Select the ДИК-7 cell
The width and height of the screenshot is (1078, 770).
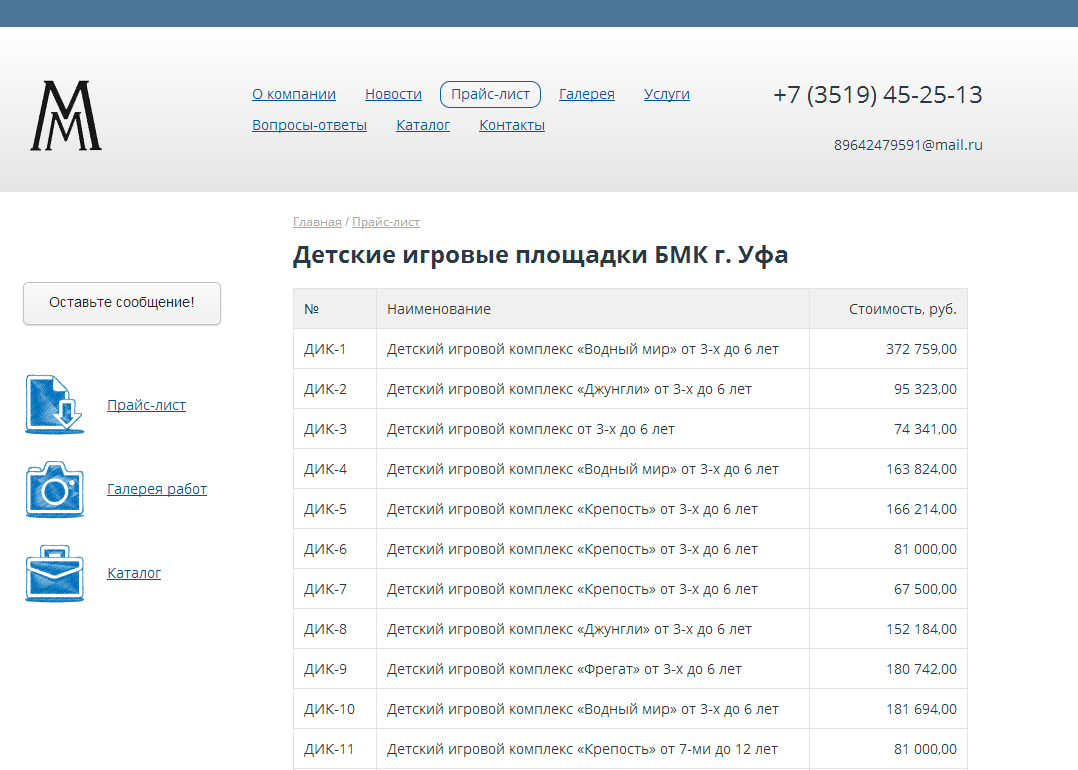(335, 588)
